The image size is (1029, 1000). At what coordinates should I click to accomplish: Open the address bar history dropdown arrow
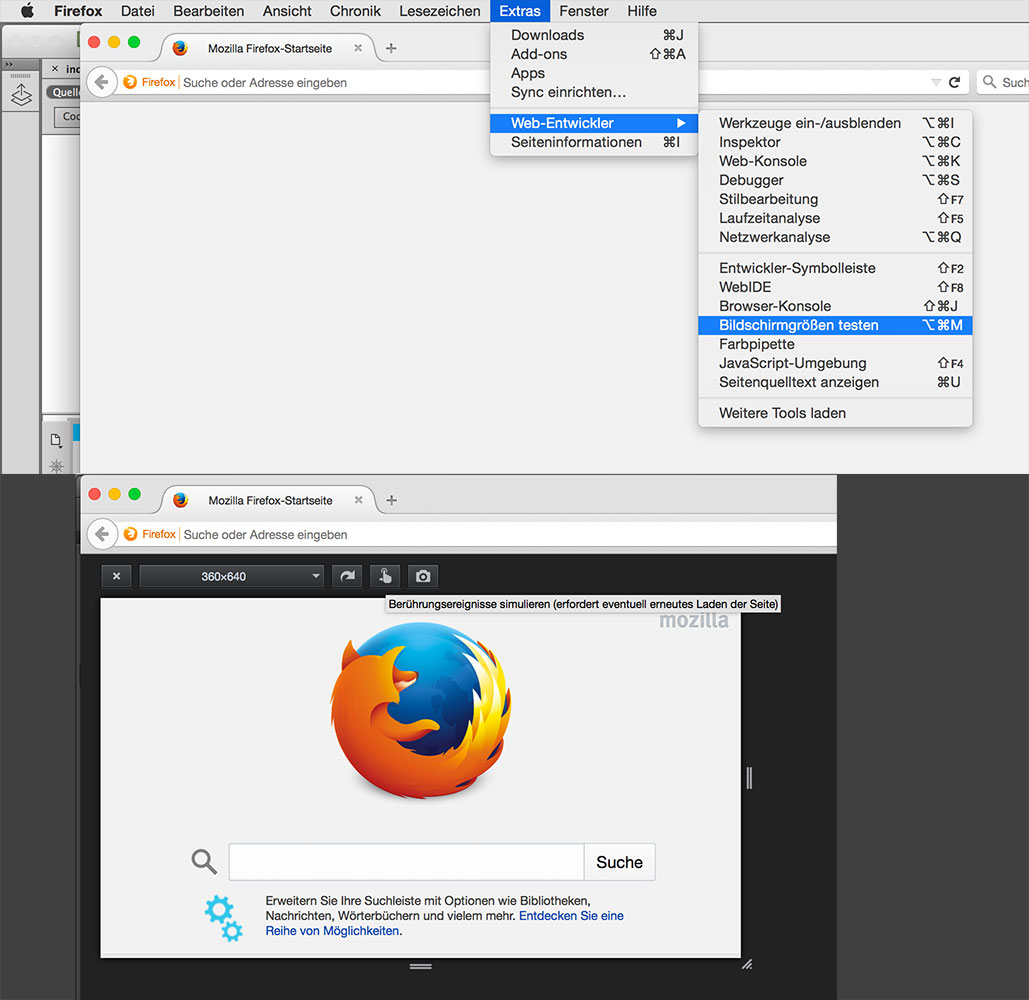coord(935,83)
